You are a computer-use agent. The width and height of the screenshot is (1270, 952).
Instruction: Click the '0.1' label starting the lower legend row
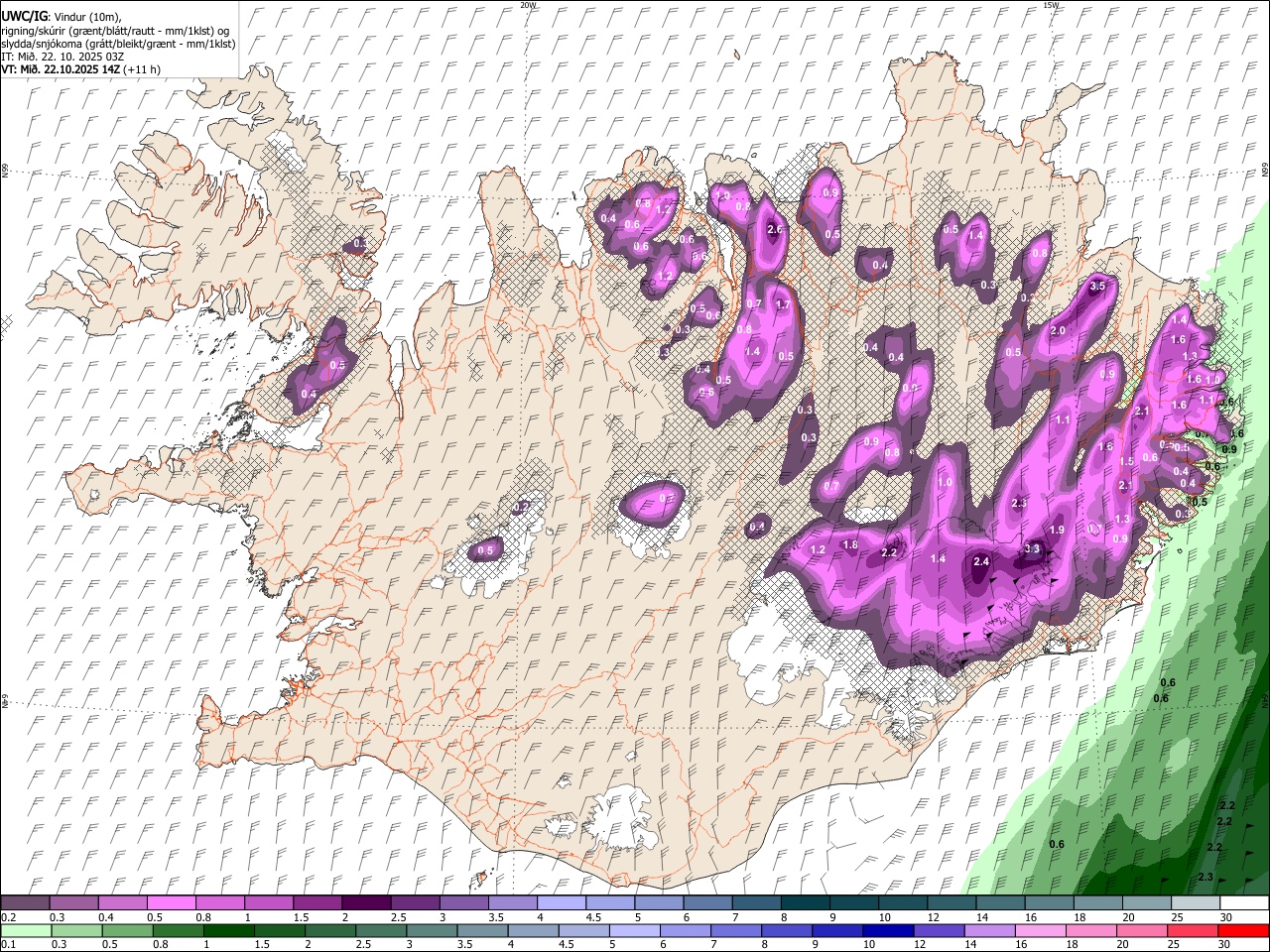8,945
